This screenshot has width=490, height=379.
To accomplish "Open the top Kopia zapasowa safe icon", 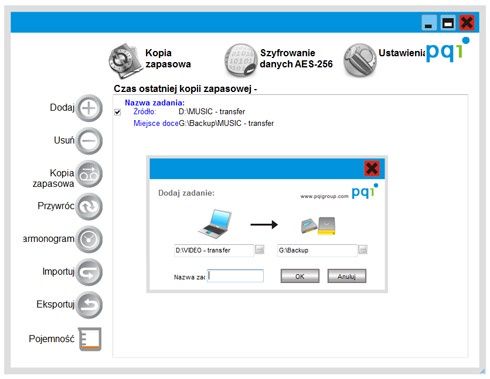I will tap(125, 61).
